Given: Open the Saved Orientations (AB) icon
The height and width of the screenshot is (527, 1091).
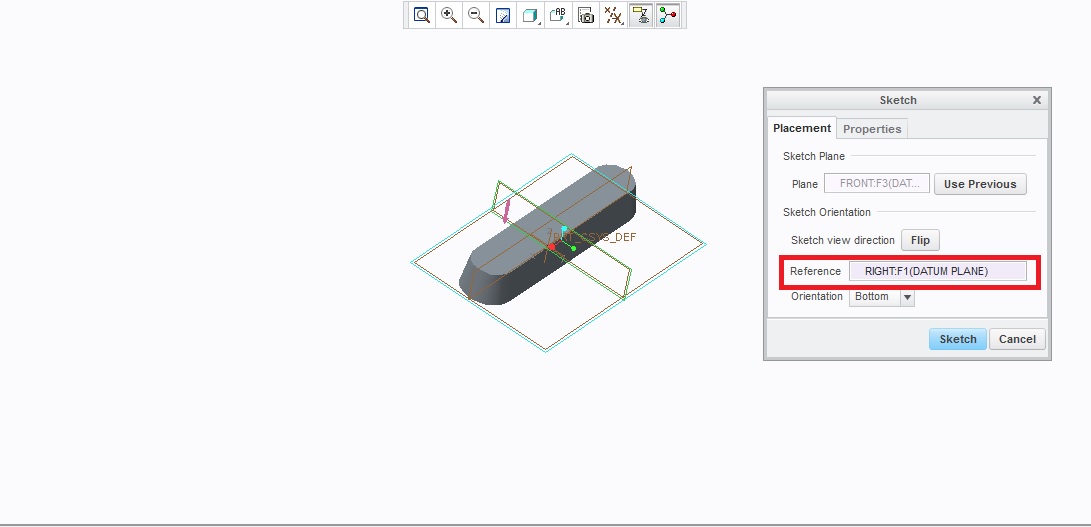Looking at the screenshot, I should [558, 15].
